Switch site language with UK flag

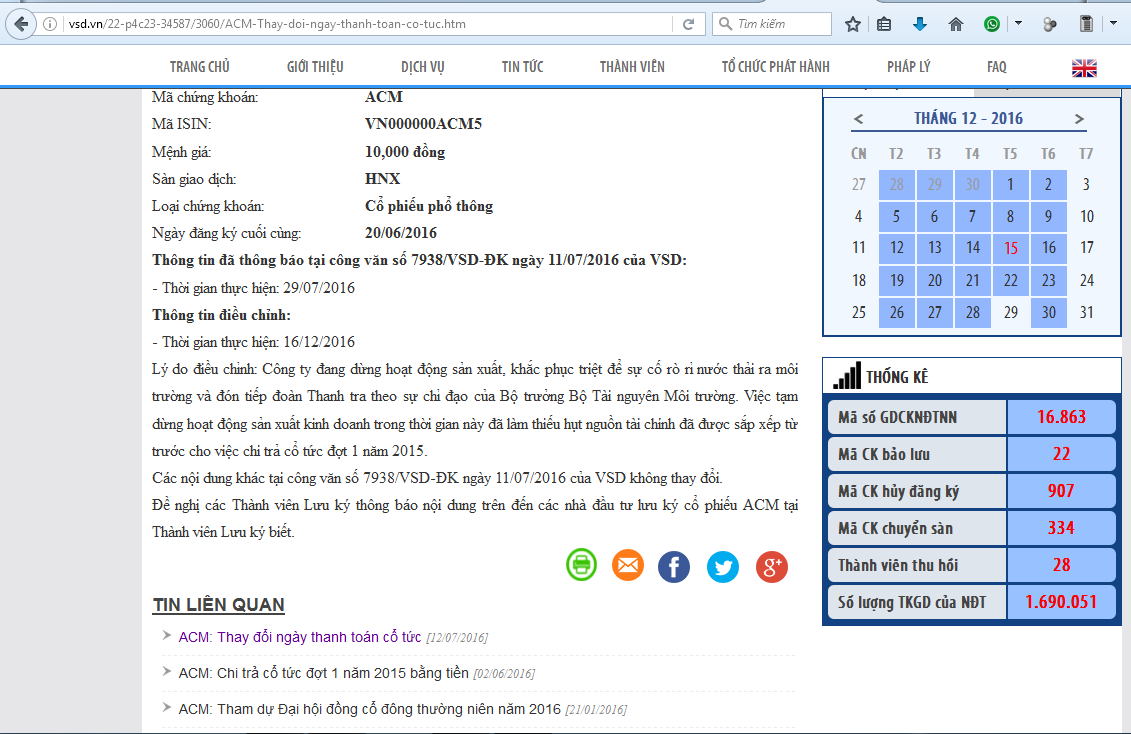[x=1084, y=68]
